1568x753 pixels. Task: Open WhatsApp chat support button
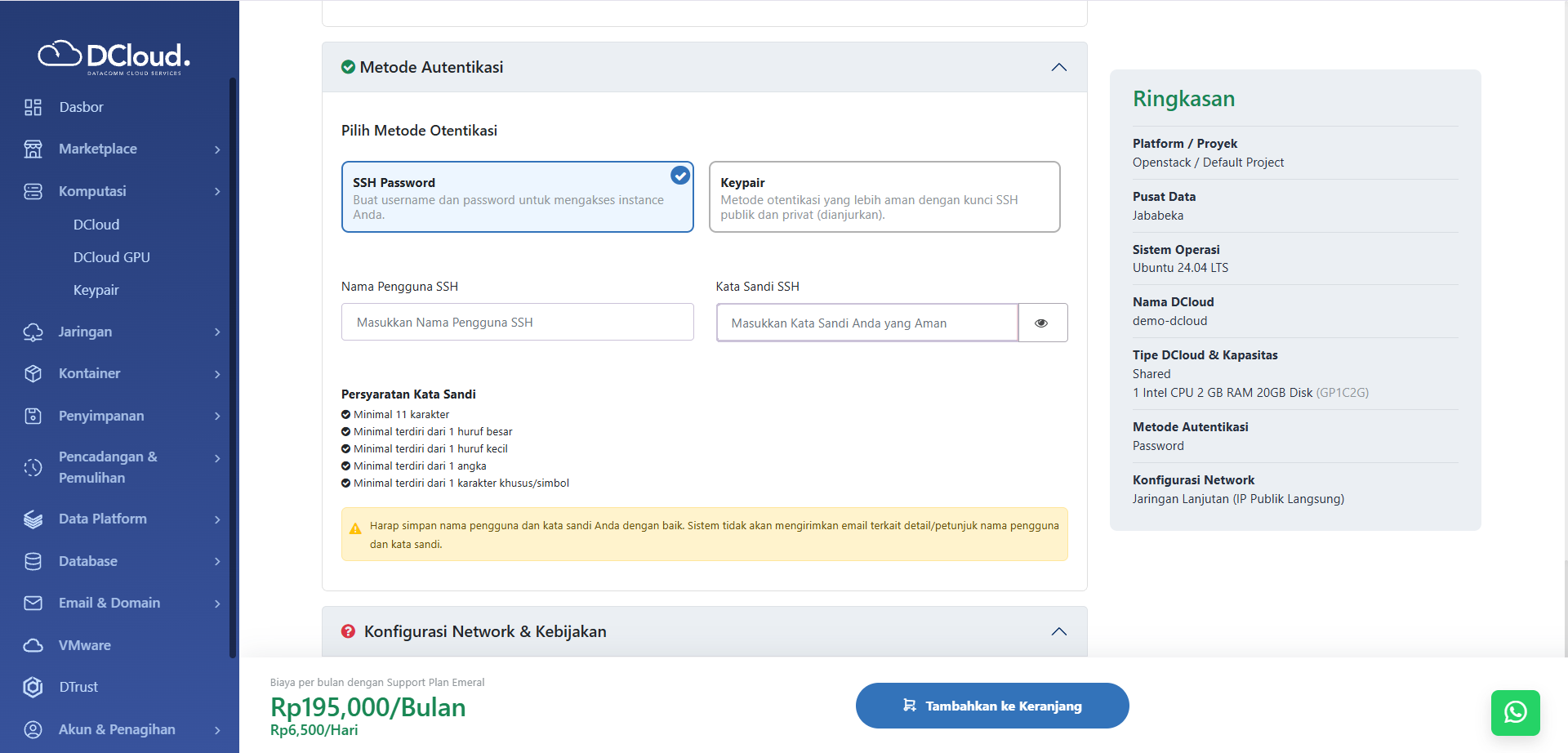click(1515, 712)
